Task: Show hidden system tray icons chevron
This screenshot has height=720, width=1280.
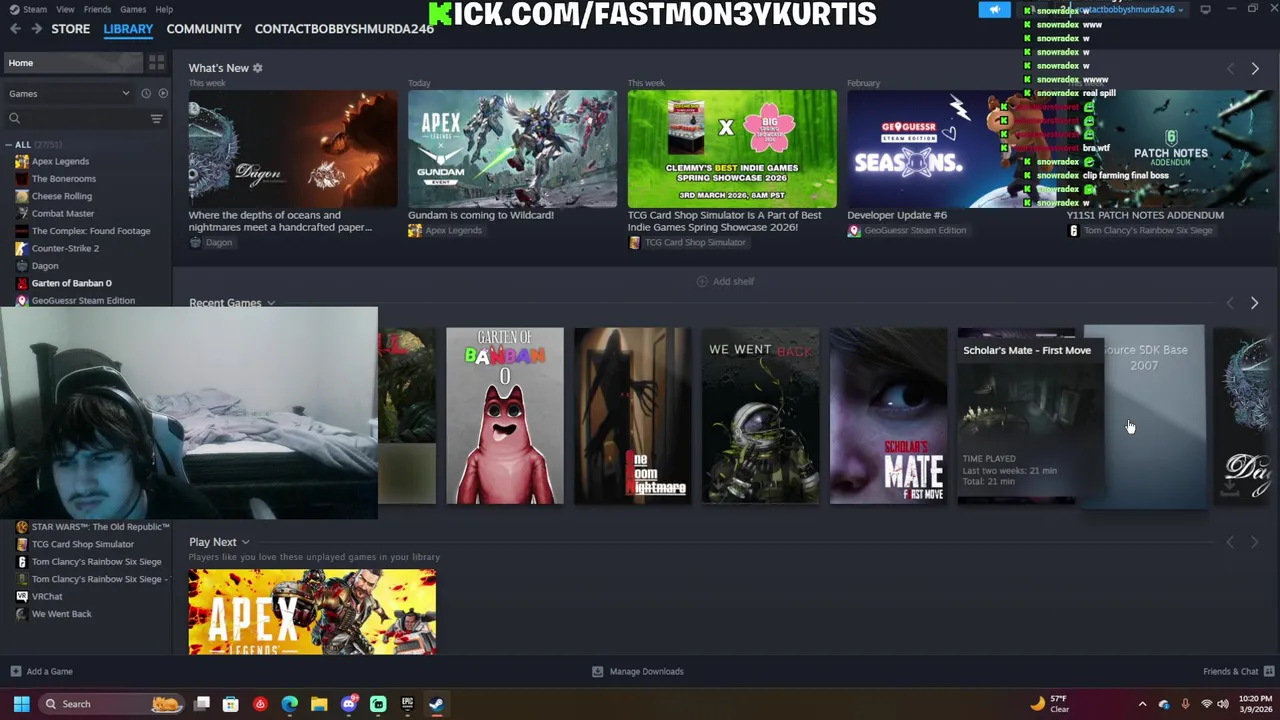Action: tap(1142, 704)
